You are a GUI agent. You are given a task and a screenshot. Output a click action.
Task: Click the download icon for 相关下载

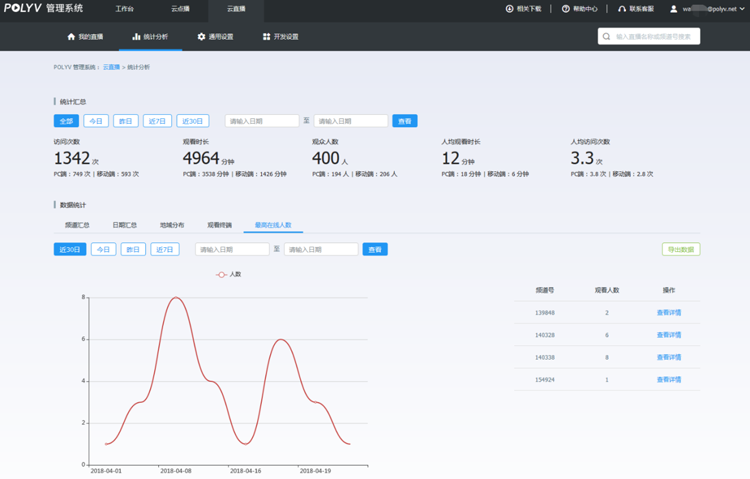[509, 9]
